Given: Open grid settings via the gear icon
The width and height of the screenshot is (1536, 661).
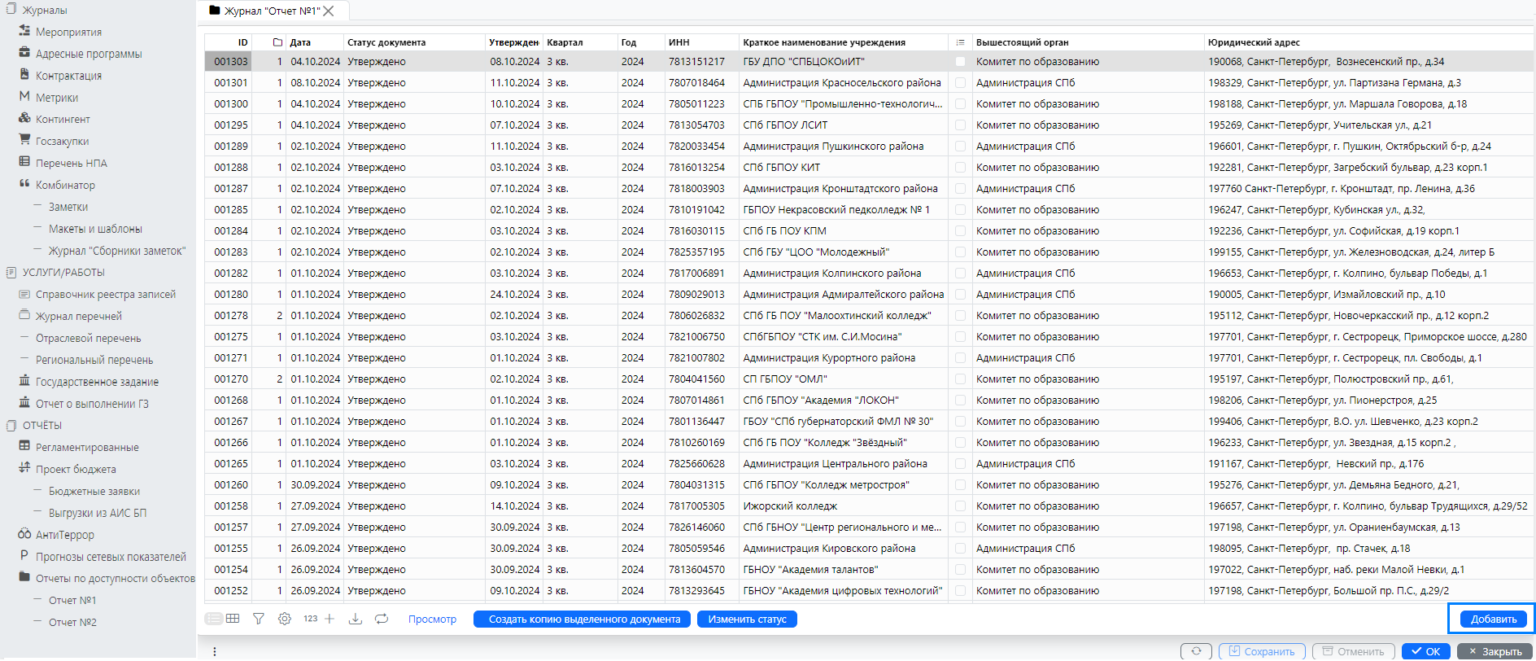Looking at the screenshot, I should click(284, 619).
